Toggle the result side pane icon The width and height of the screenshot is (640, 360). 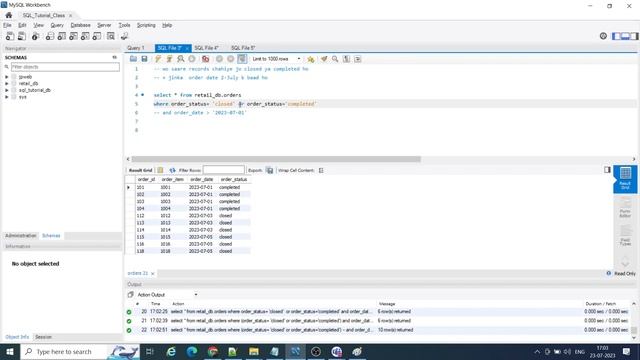click(x=607, y=170)
